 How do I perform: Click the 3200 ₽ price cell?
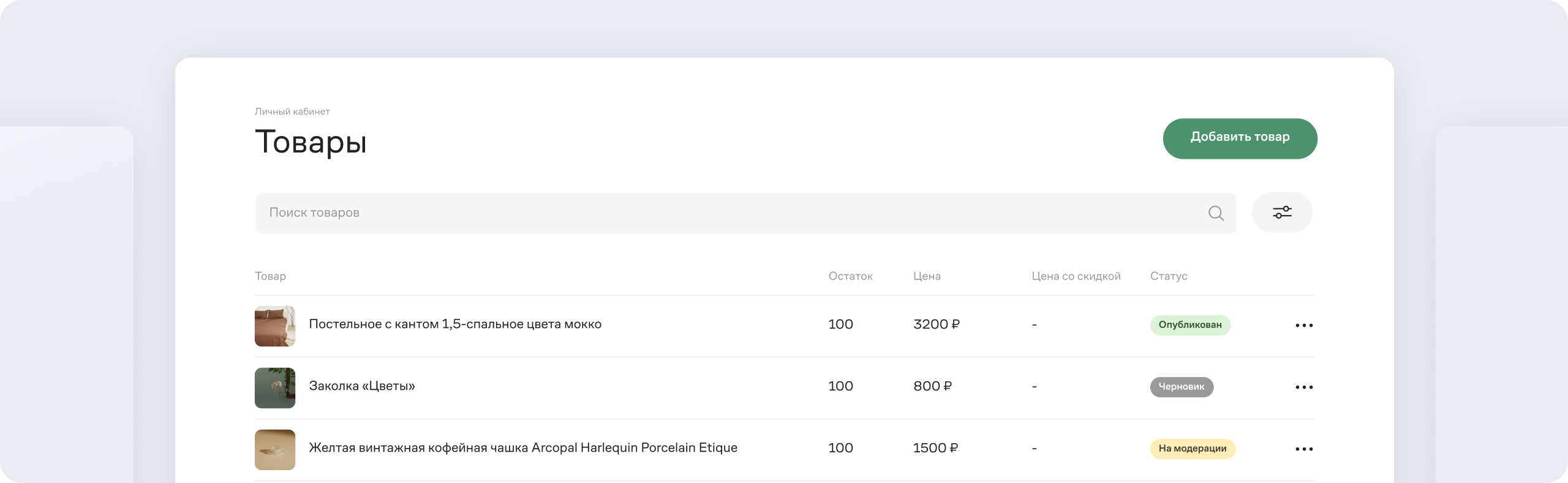[937, 324]
